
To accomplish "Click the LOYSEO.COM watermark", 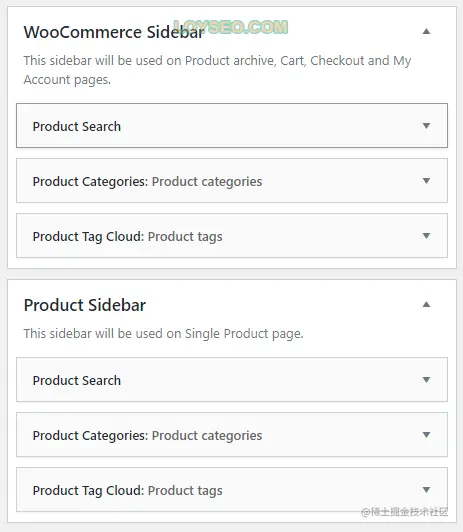I will click(x=231, y=27).
